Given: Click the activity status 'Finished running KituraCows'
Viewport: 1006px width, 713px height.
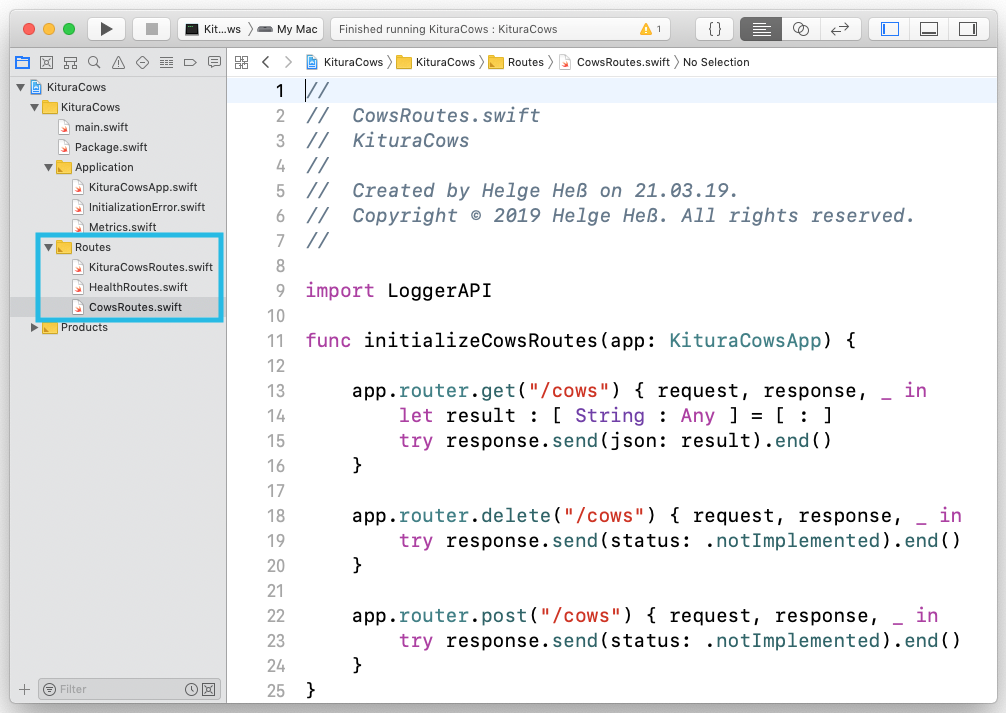Looking at the screenshot, I should coord(448,29).
